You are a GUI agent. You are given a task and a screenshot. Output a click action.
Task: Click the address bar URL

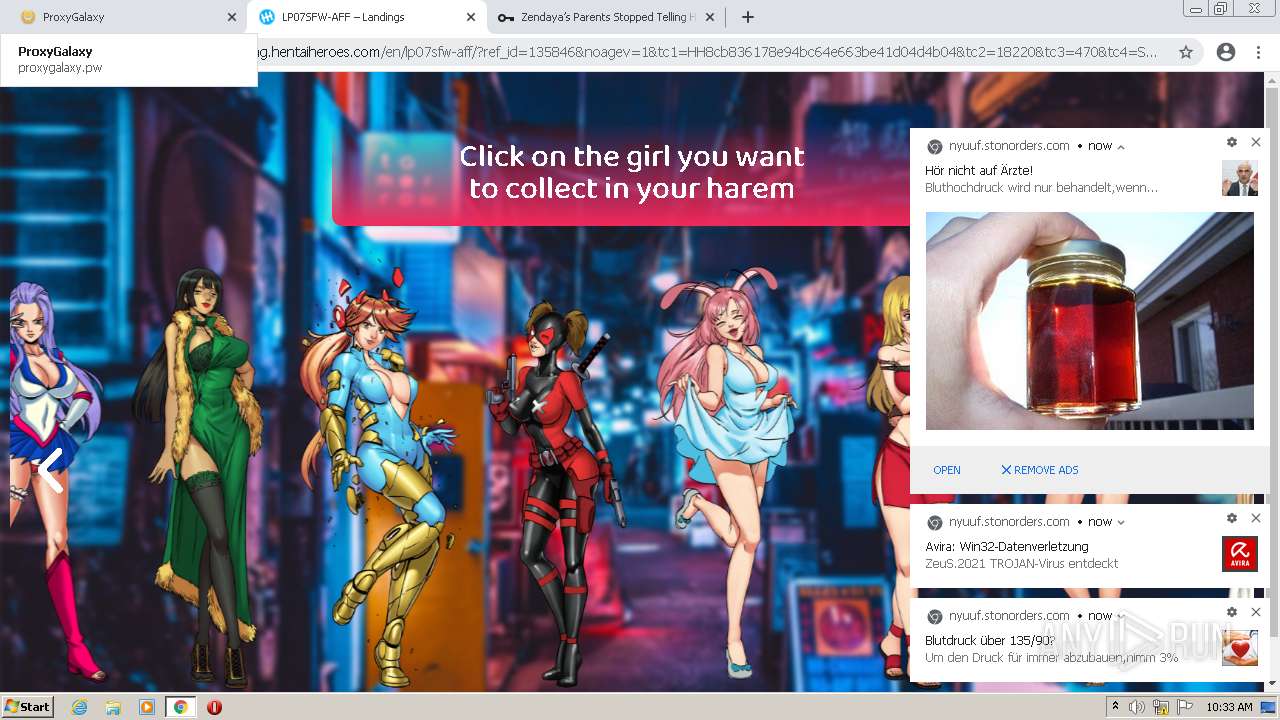point(708,52)
